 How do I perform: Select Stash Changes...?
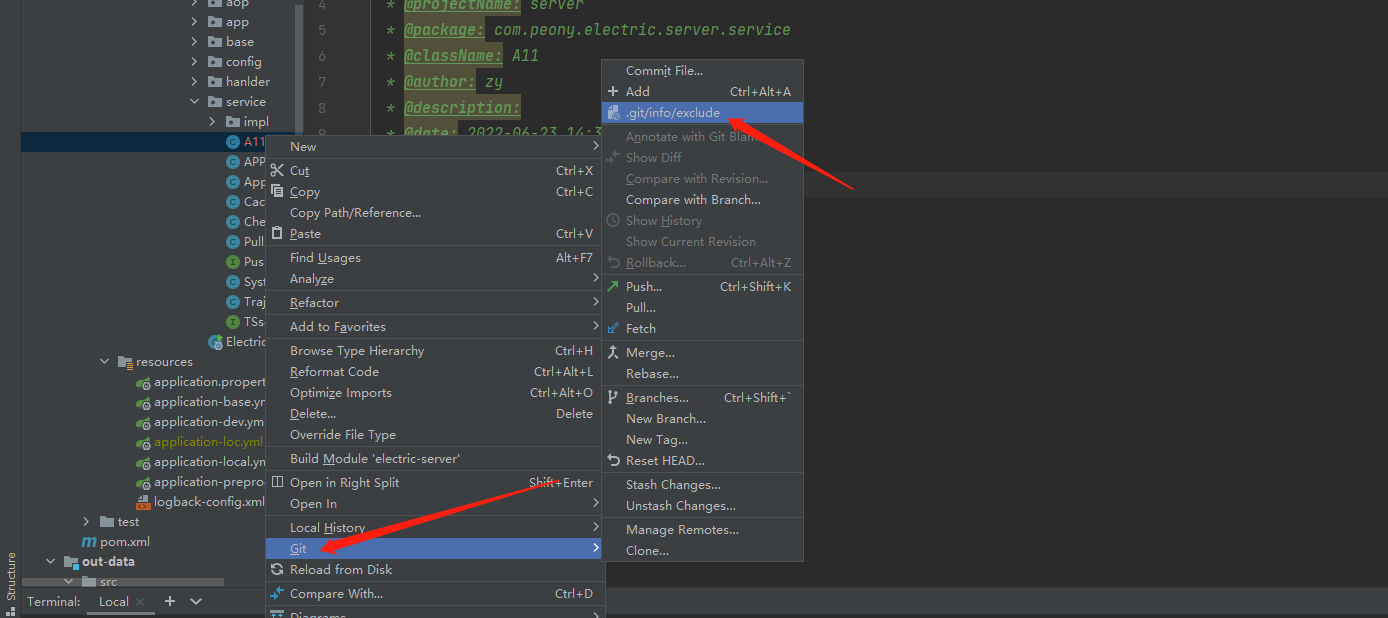[702, 484]
